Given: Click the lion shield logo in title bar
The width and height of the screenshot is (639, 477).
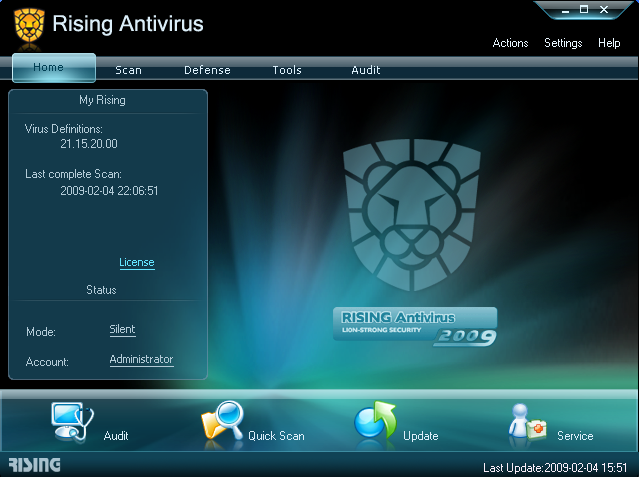Looking at the screenshot, I should pos(29,25).
